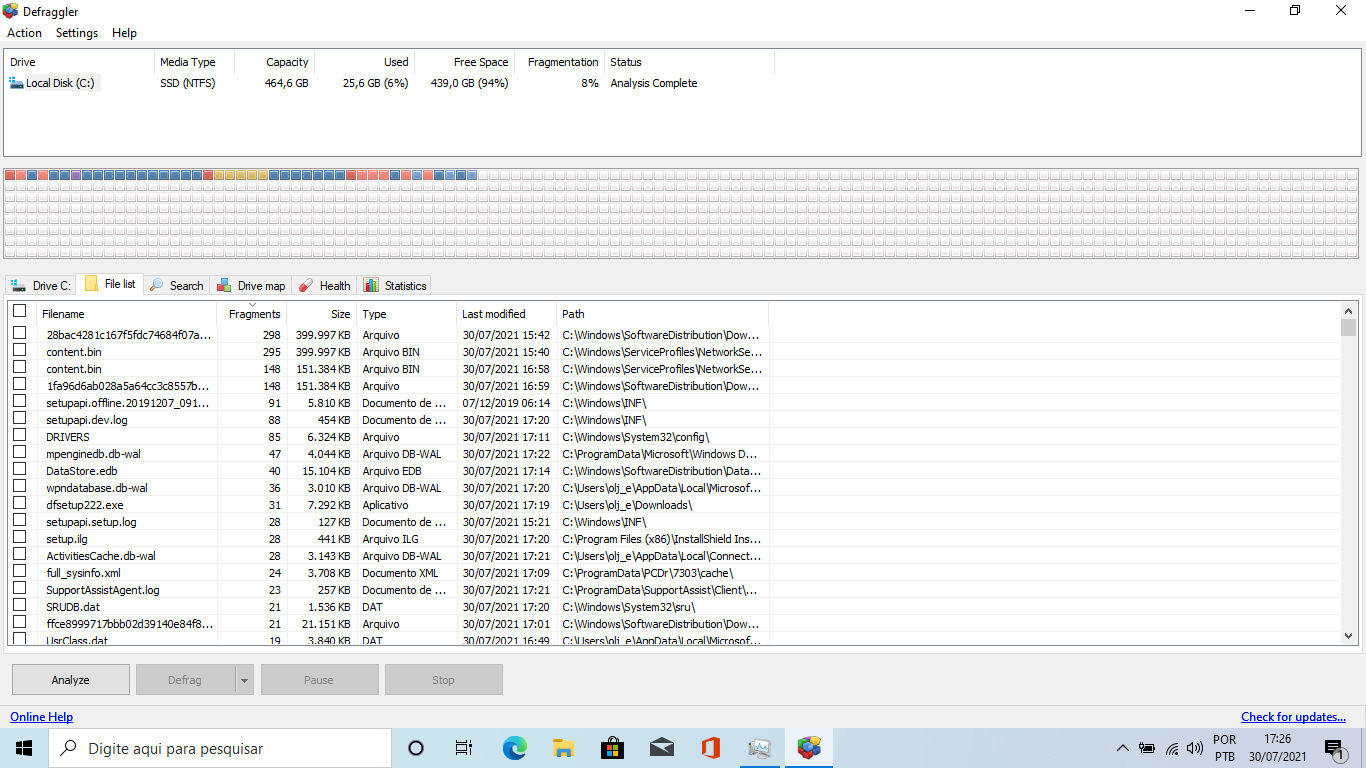Switch to the Search tab
The image size is (1366, 768).
pos(176,285)
